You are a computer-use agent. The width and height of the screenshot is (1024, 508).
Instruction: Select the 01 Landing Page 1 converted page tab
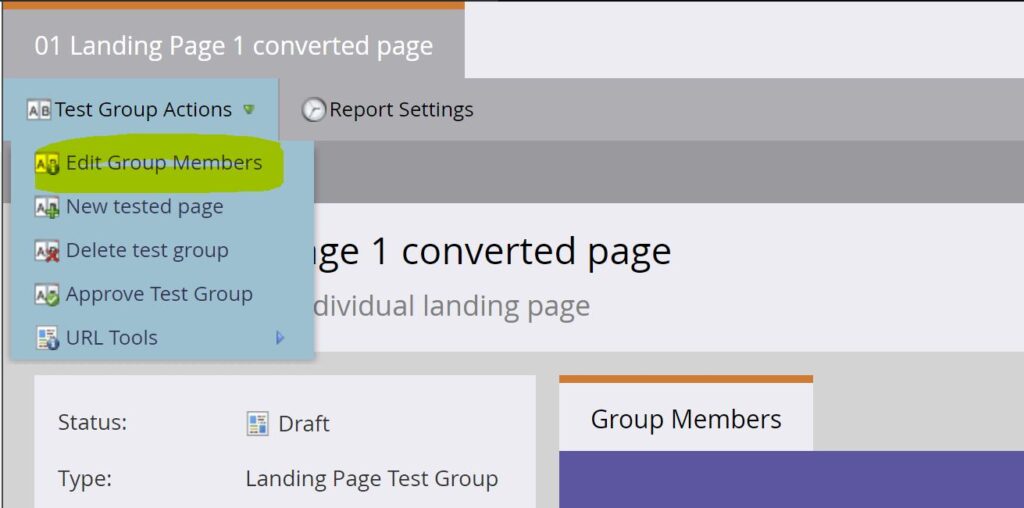(233, 46)
